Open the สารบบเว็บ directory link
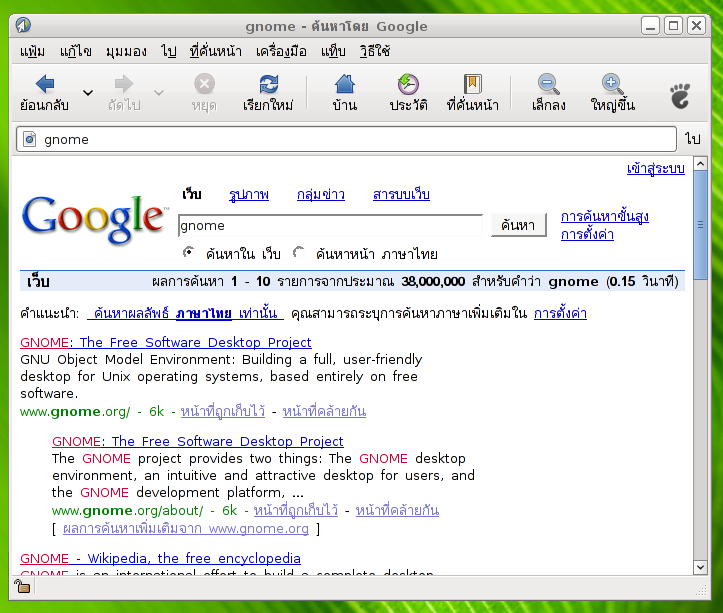Viewport: 723px width, 613px height. [401, 195]
